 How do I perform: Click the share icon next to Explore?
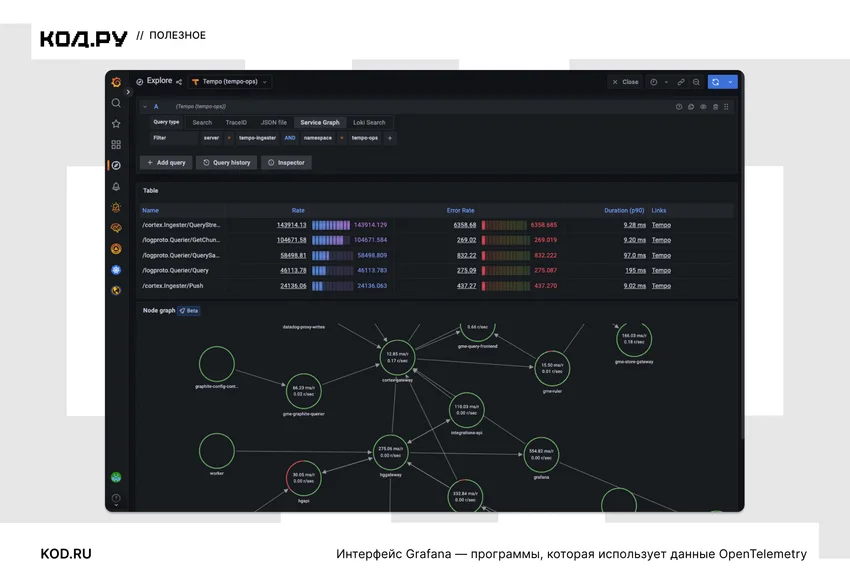[179, 82]
